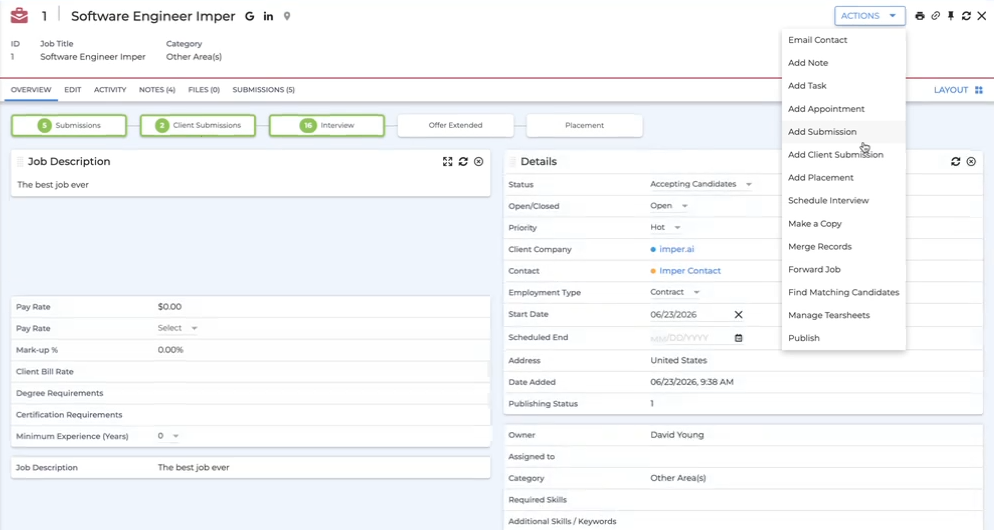
Task: Open the Imper Contact link
Action: tap(690, 271)
